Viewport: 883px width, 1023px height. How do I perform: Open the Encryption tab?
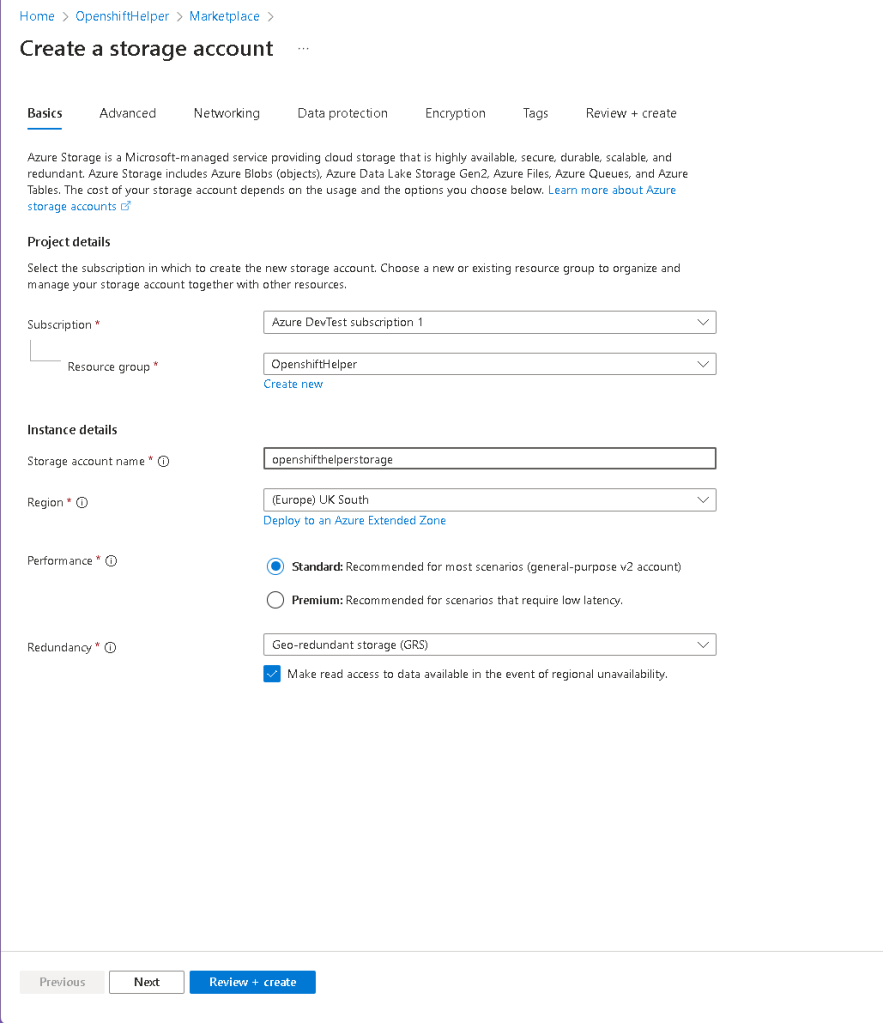pyautogui.click(x=456, y=114)
